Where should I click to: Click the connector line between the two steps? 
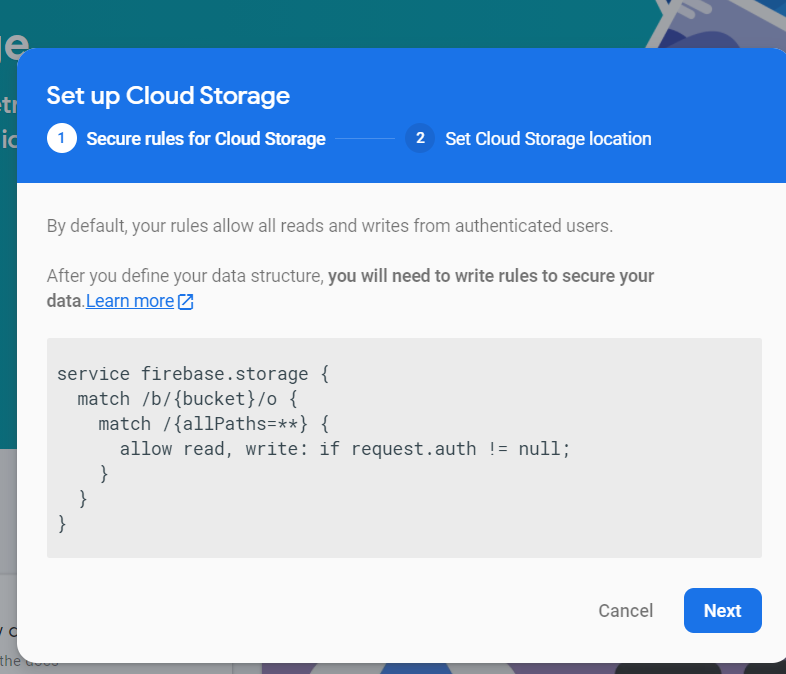(365, 139)
